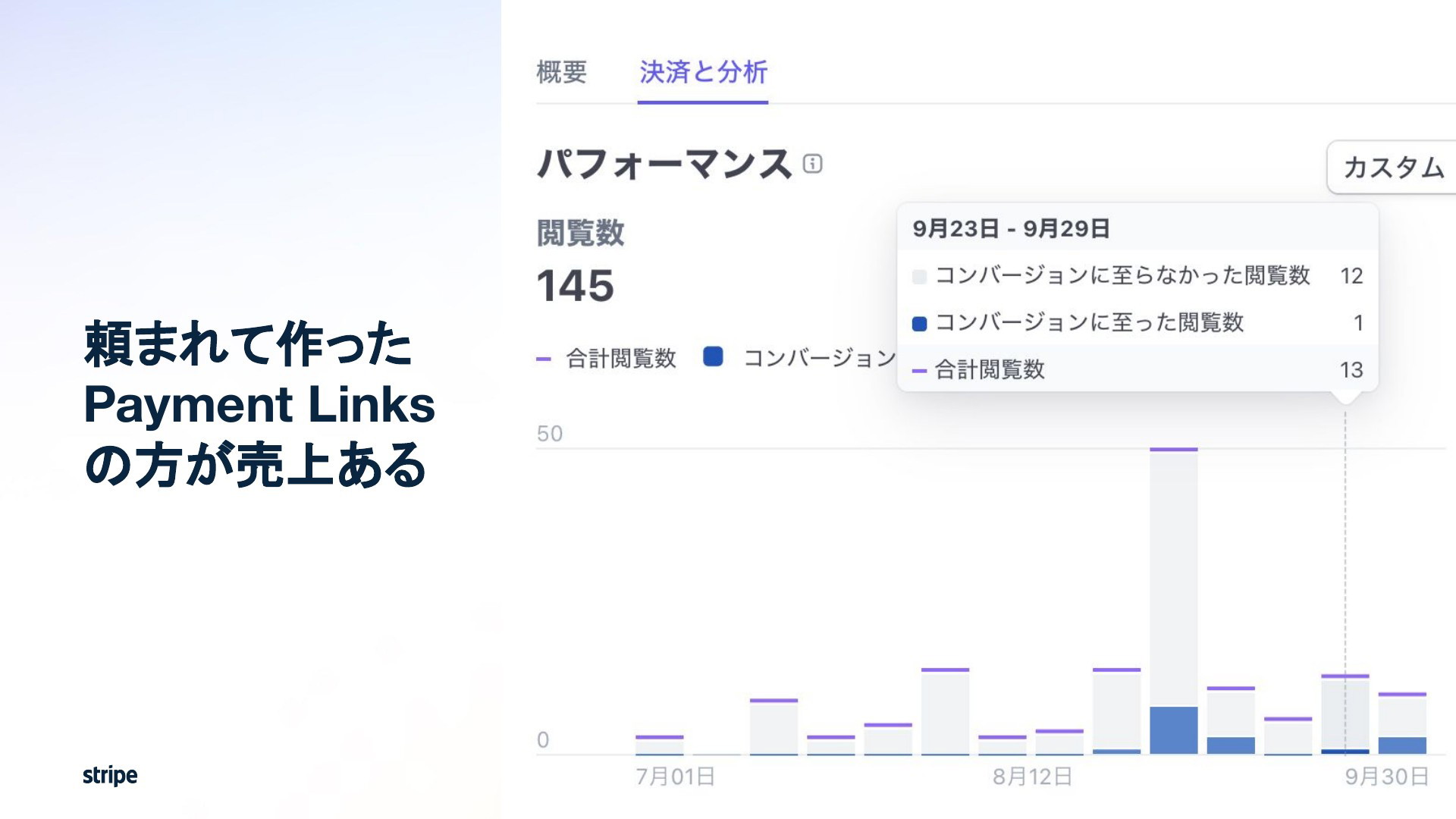Click the blue conversion segment of tallest bar
Image resolution: width=1456 pixels, height=819 pixels.
[1173, 730]
